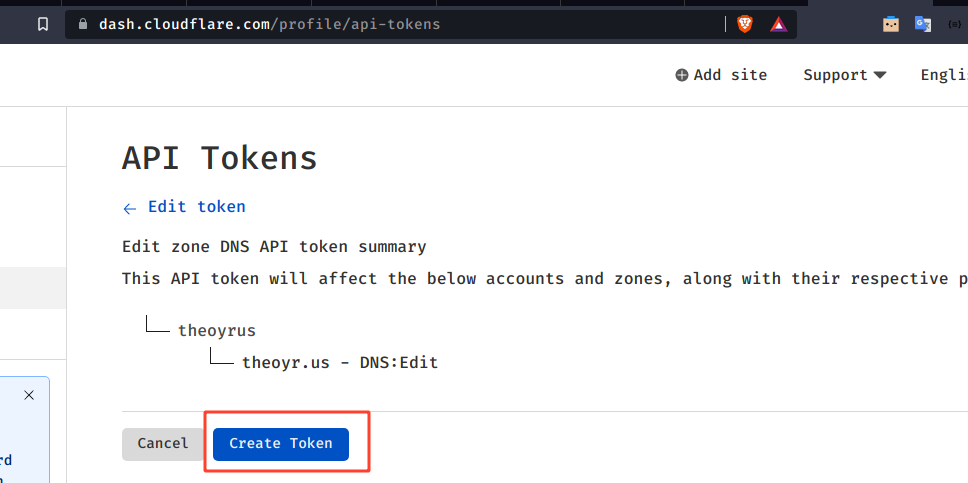Image resolution: width=968 pixels, height=483 pixels.
Task: Click the API Tokens page heading
Action: click(x=220, y=158)
